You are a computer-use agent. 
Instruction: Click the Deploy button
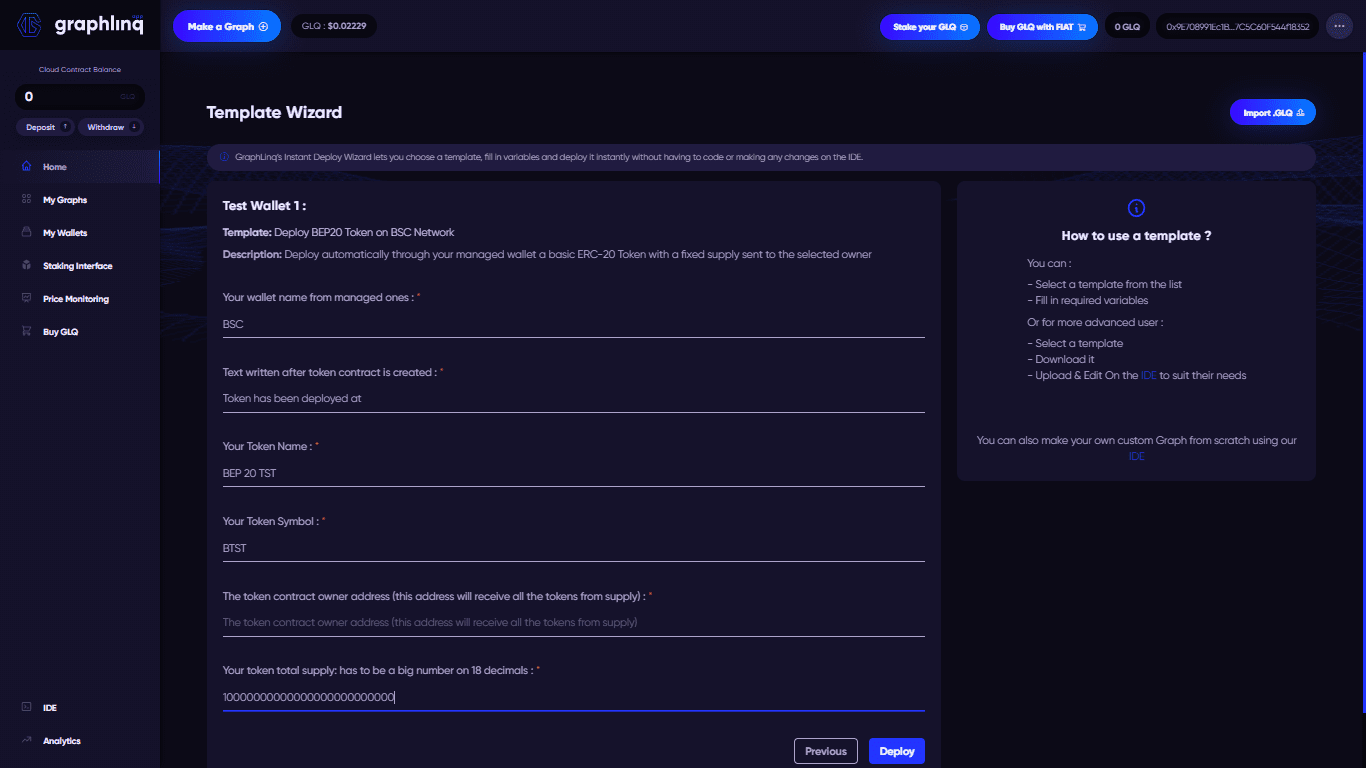[x=896, y=751]
